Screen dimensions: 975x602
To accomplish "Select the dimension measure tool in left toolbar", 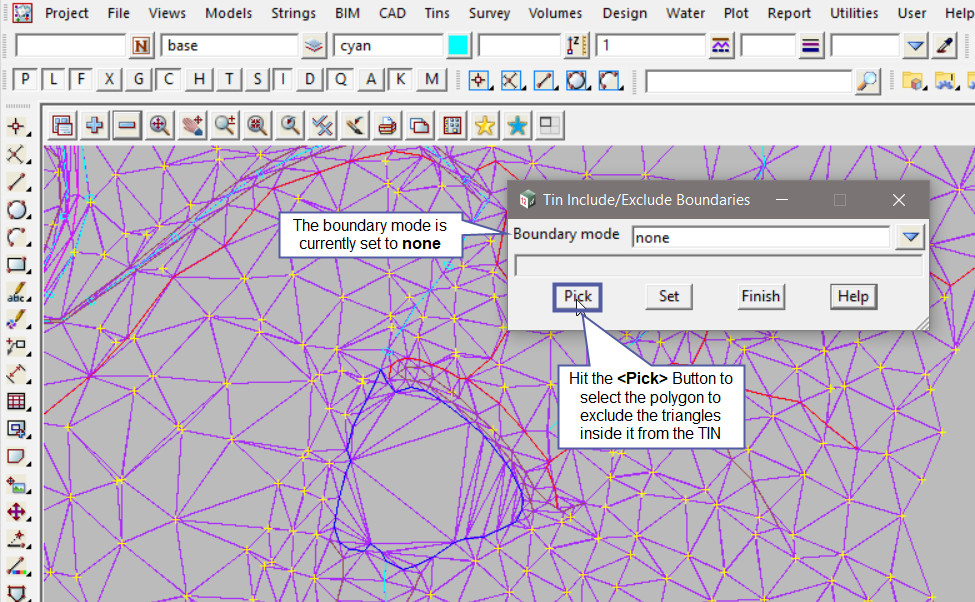I will [x=17, y=374].
